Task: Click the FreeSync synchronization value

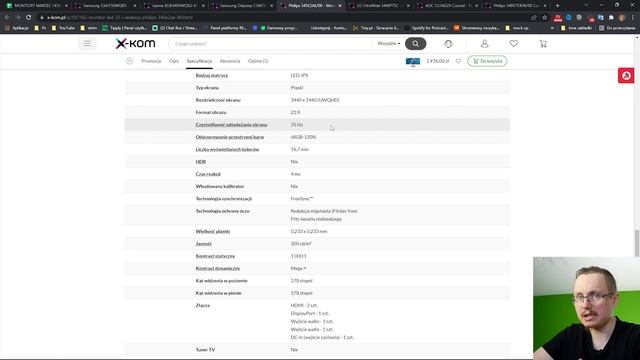Action: pos(302,199)
